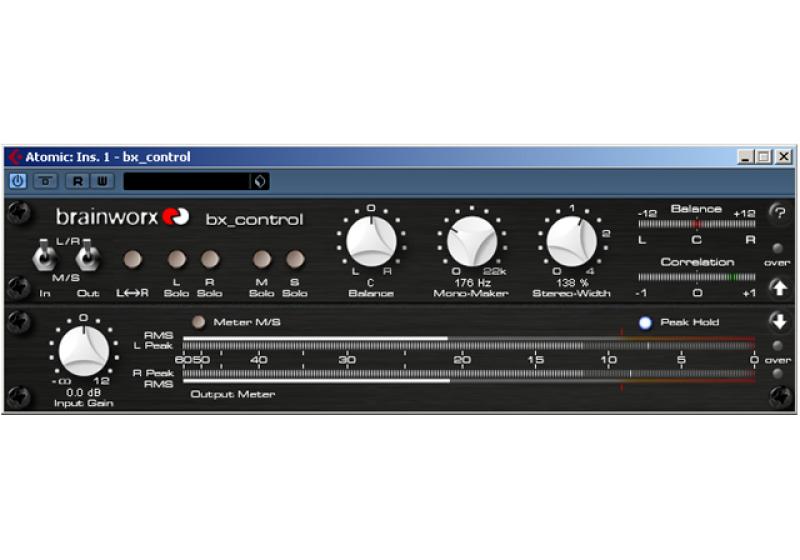
Task: Flip the In L/R-M/S toggle switch
Action: tap(44, 255)
